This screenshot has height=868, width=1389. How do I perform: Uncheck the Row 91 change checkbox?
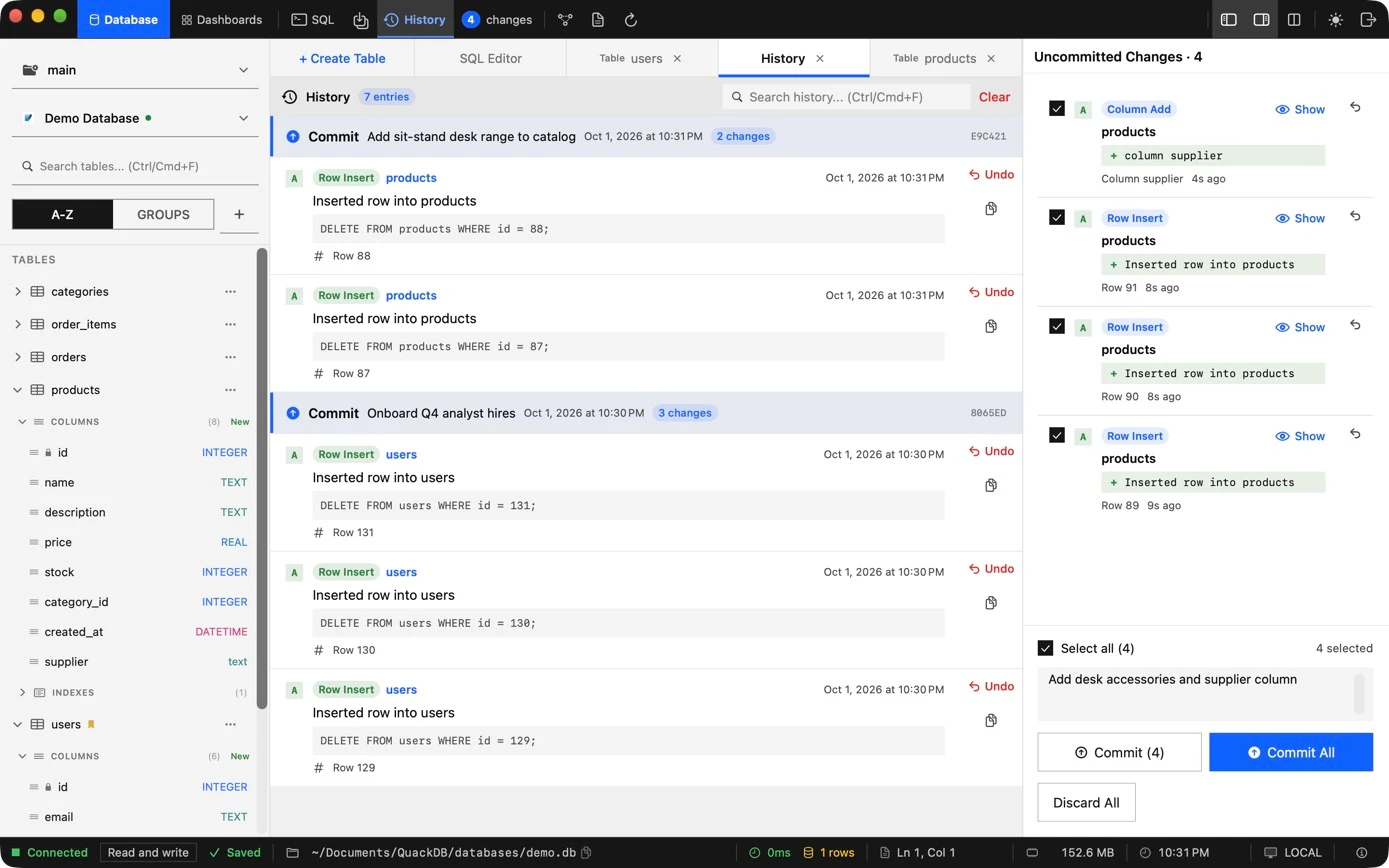(x=1057, y=218)
